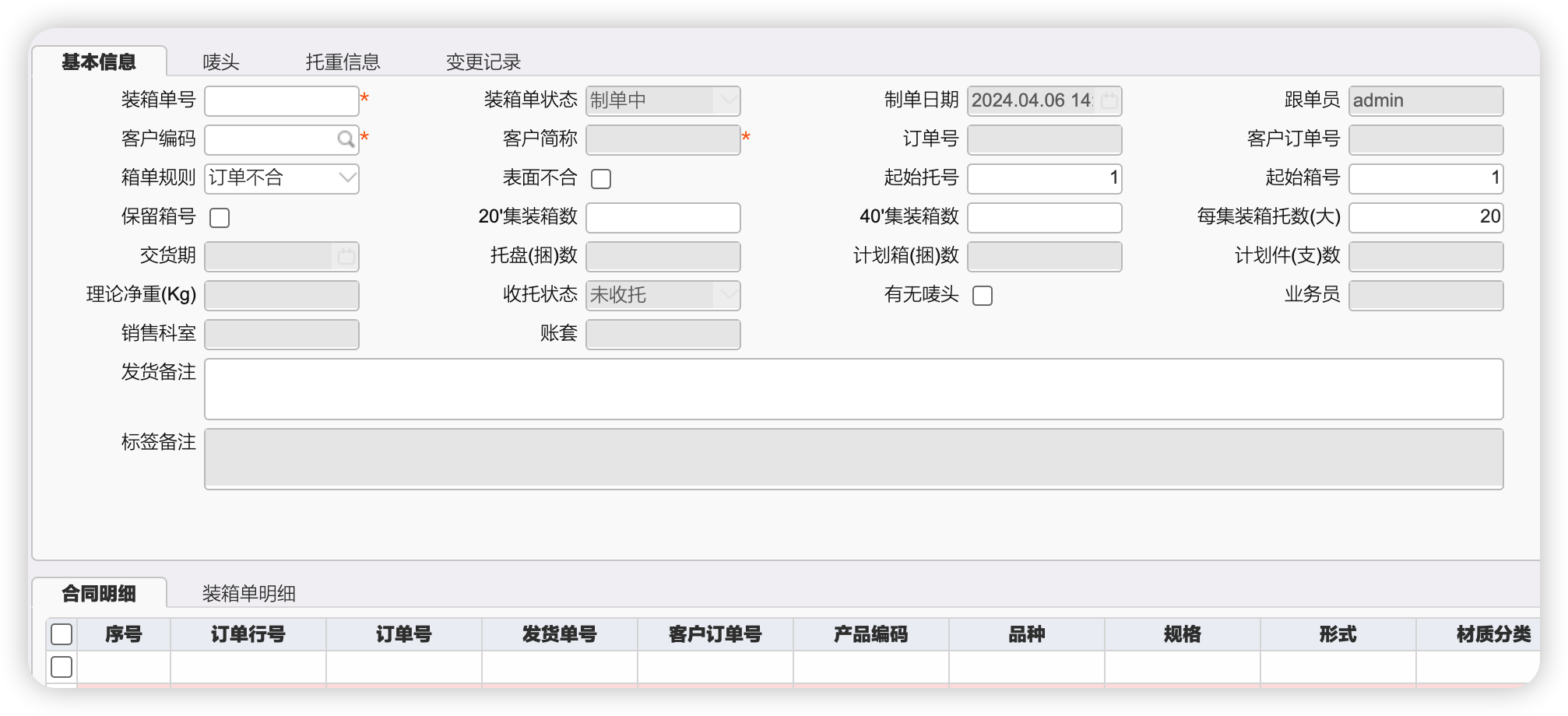1568x716 pixels.
Task: Click the 品种 column header
Action: coord(1027,634)
